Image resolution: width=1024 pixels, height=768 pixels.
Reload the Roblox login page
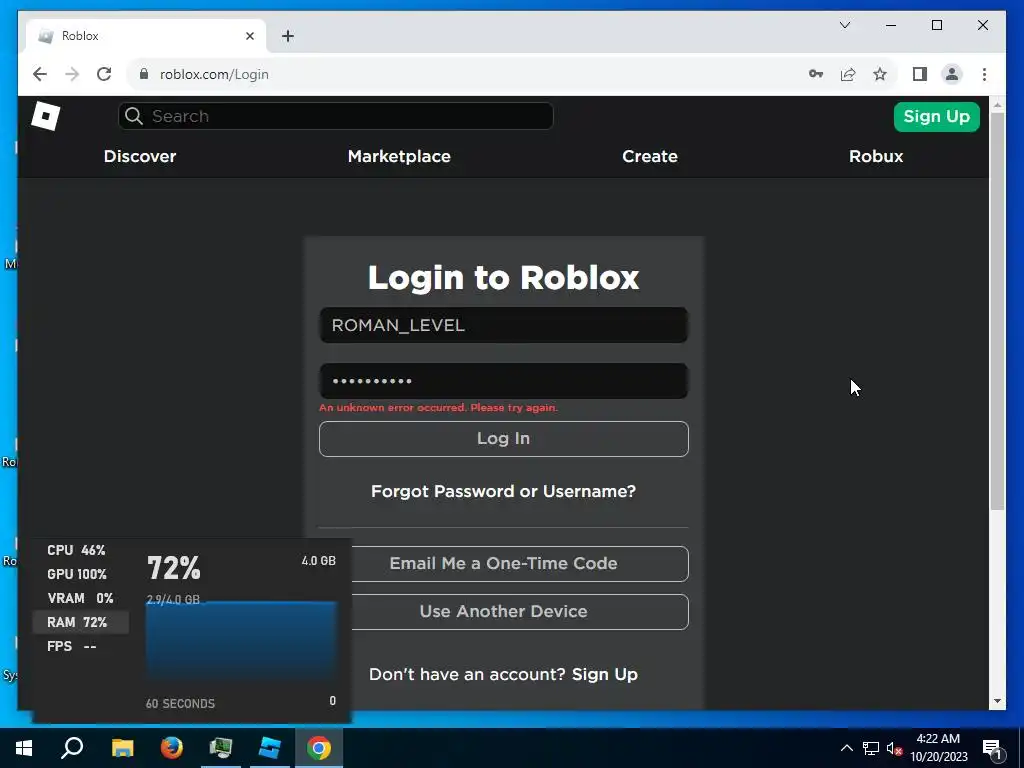pyautogui.click(x=104, y=74)
